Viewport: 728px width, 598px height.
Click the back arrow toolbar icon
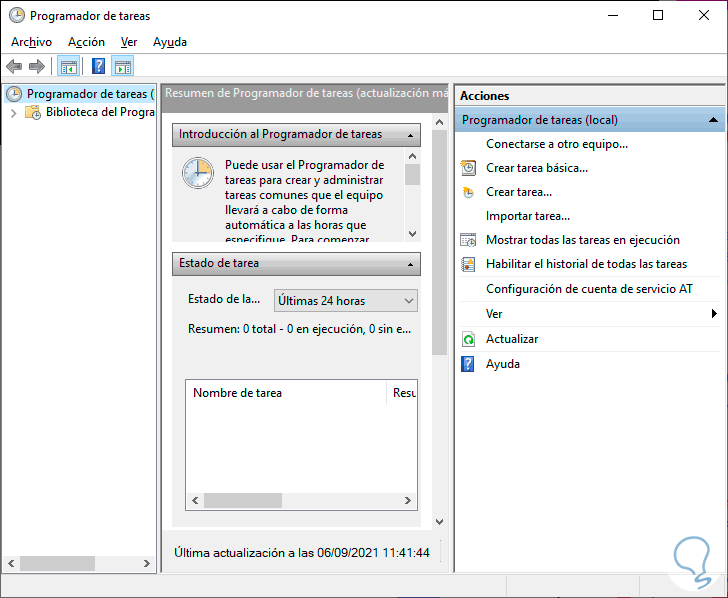14,67
